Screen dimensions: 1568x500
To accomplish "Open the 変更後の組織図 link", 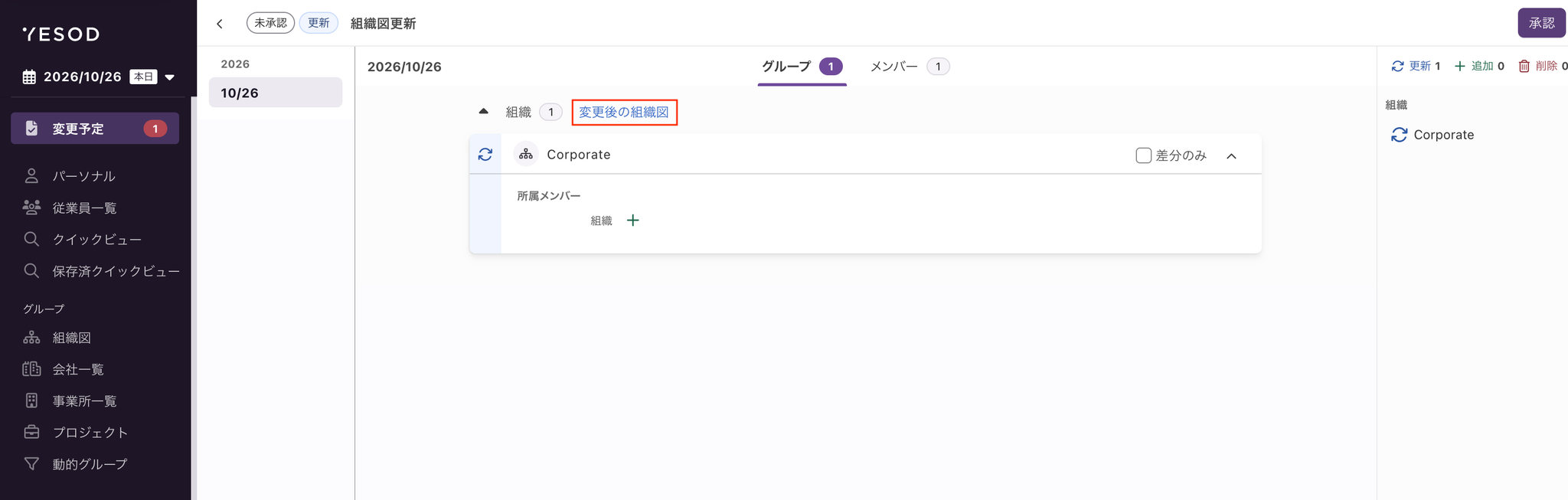I will coord(624,112).
